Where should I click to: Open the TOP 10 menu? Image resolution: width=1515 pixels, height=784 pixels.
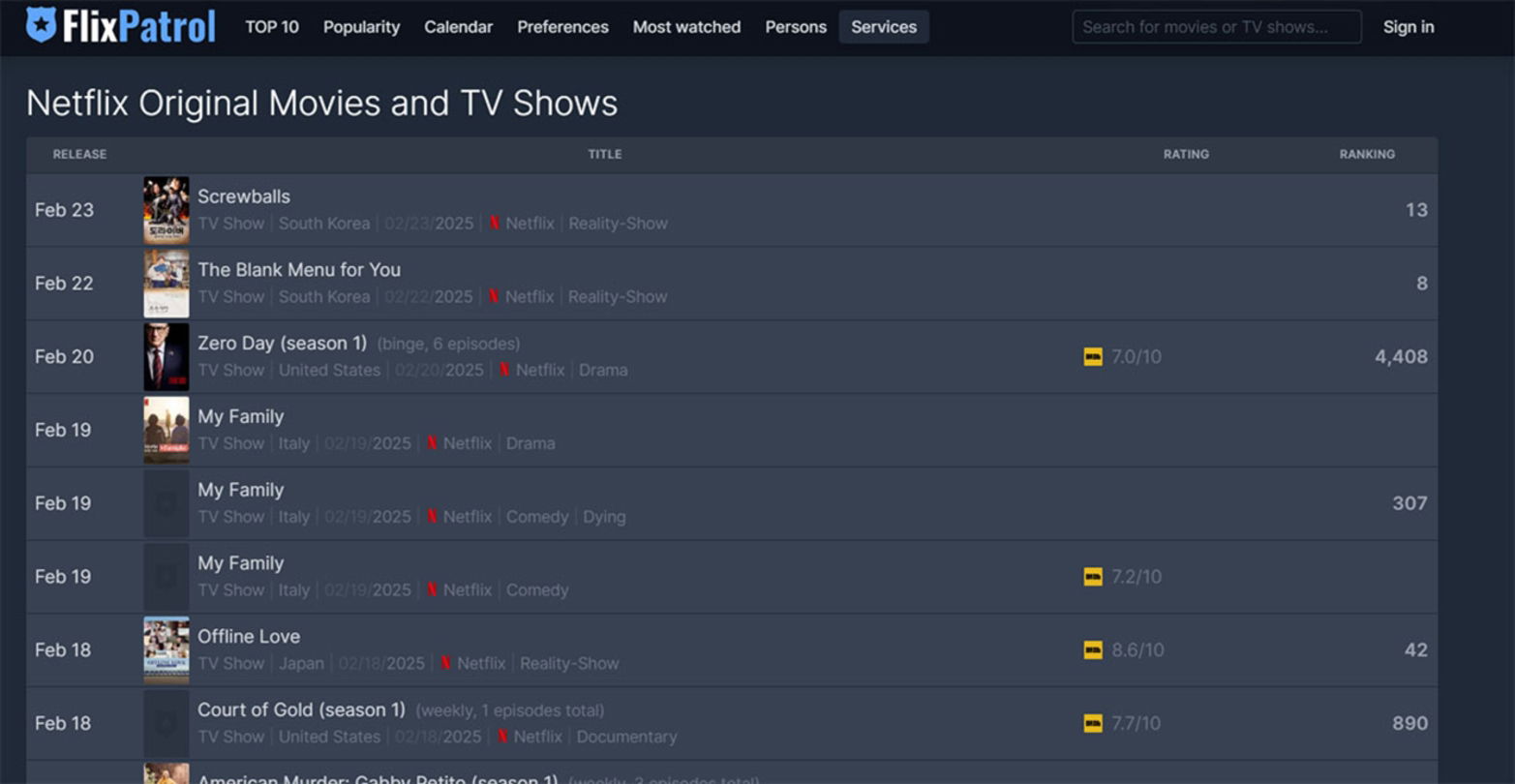(272, 27)
